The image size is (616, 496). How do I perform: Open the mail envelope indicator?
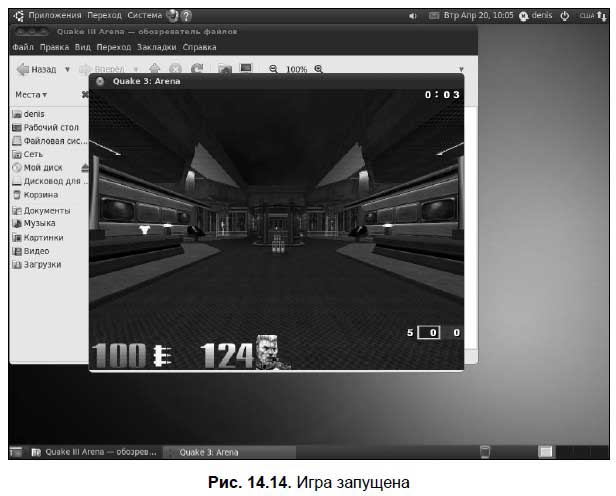434,16
